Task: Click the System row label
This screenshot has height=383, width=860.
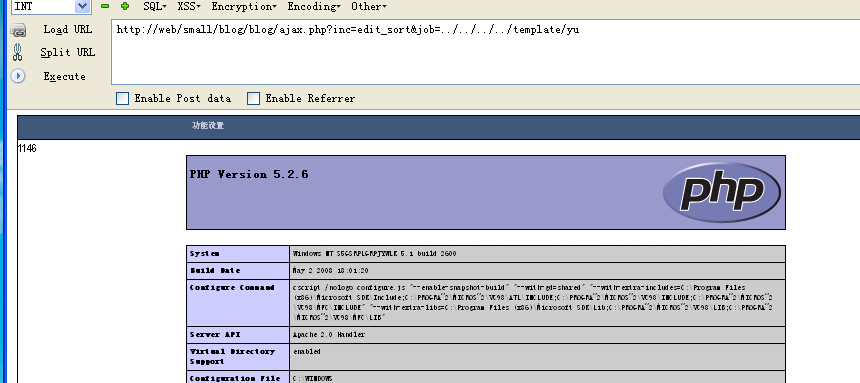Action: tap(205, 254)
